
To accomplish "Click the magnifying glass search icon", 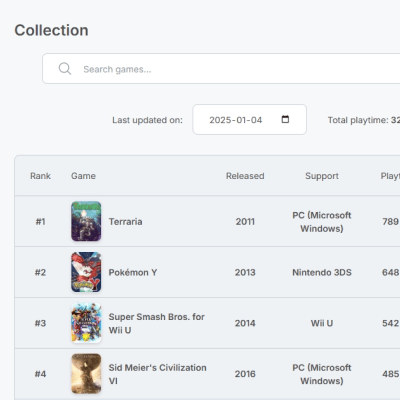I will [65, 69].
